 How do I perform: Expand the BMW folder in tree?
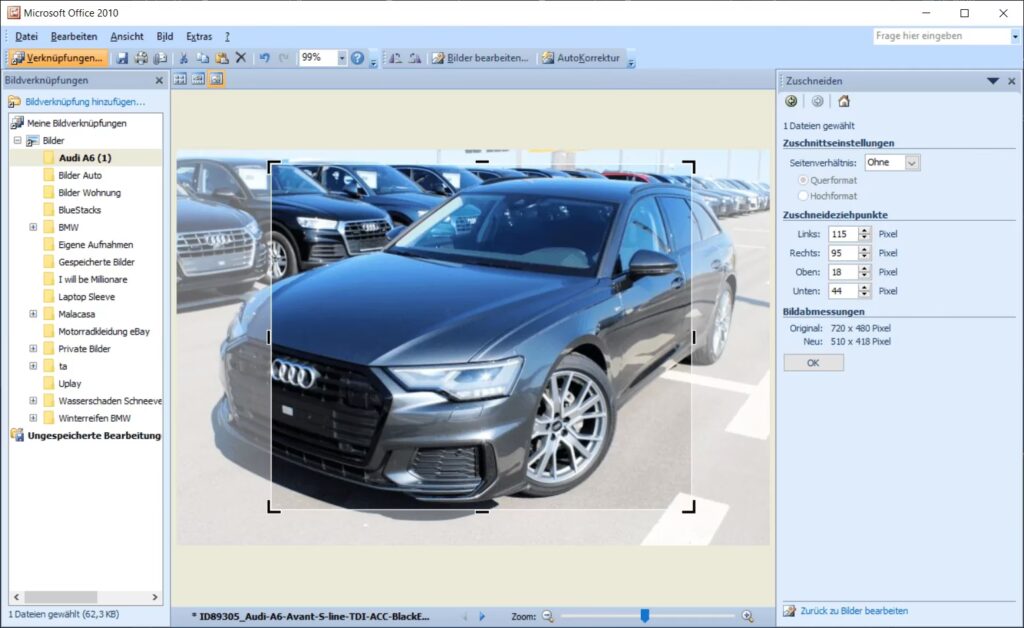33,227
